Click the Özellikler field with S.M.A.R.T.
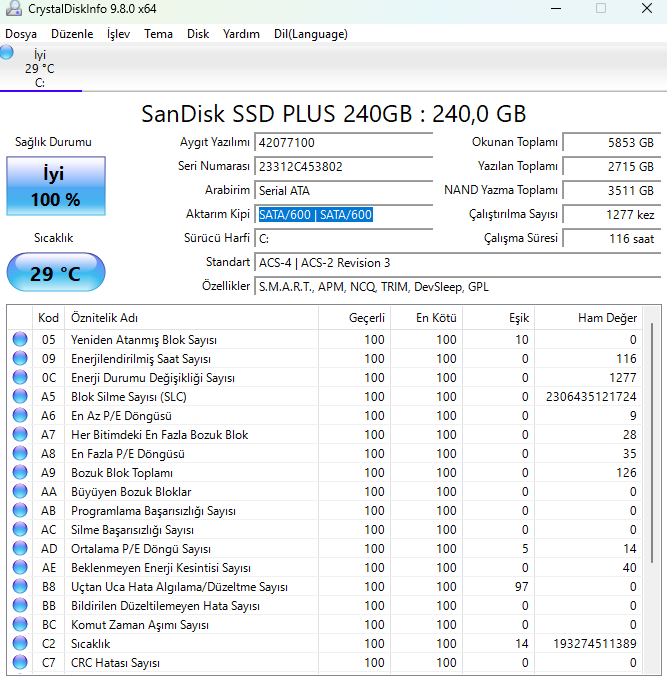This screenshot has width=667, height=682. 457,287
